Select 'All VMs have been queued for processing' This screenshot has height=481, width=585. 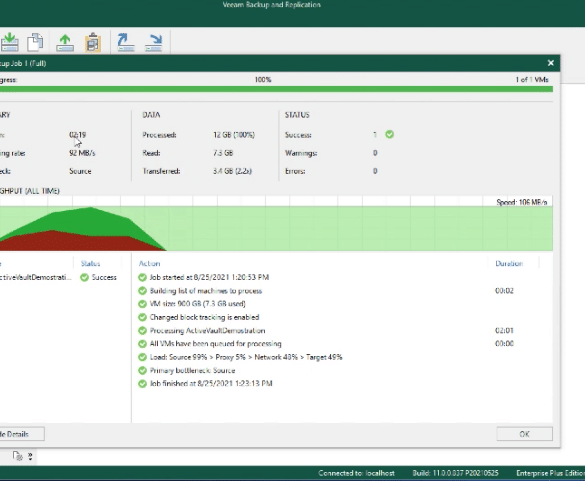pos(216,344)
